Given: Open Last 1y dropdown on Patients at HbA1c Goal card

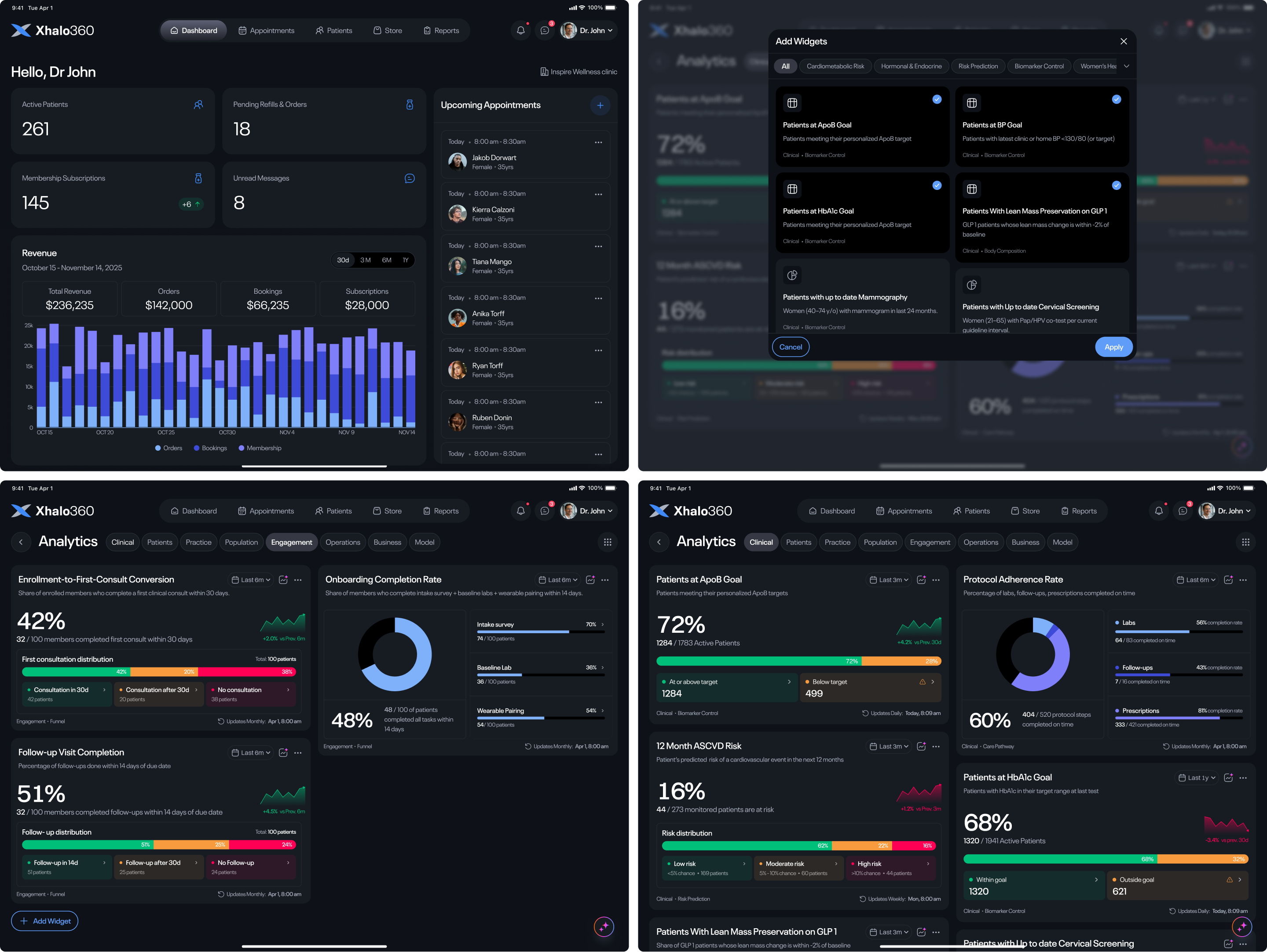Looking at the screenshot, I should point(1197,778).
